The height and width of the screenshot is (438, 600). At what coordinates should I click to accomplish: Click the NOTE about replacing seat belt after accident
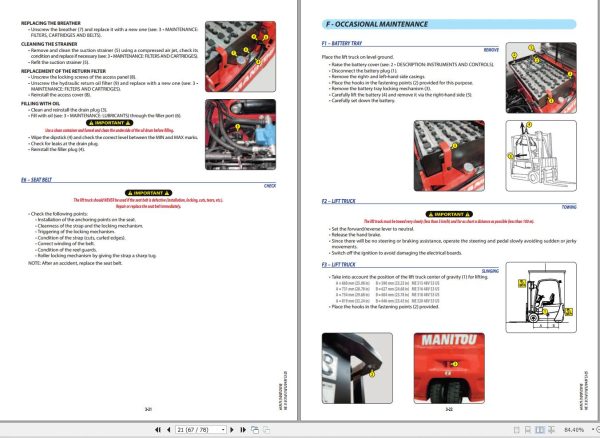point(75,263)
